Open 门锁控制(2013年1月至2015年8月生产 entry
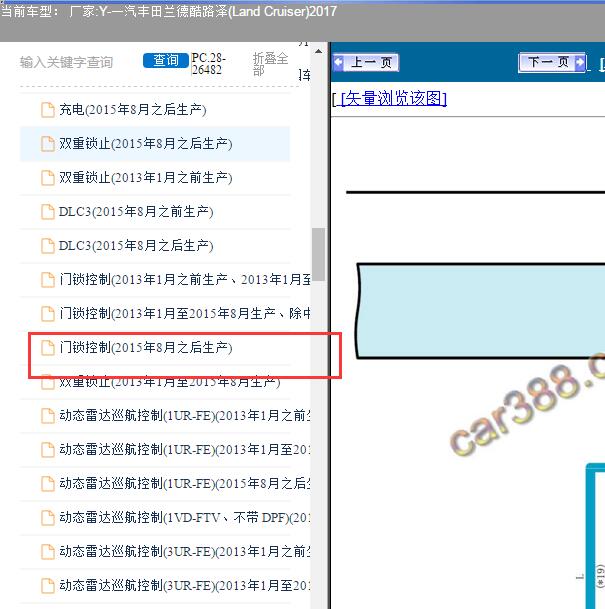This screenshot has width=605, height=609. (x=184, y=314)
